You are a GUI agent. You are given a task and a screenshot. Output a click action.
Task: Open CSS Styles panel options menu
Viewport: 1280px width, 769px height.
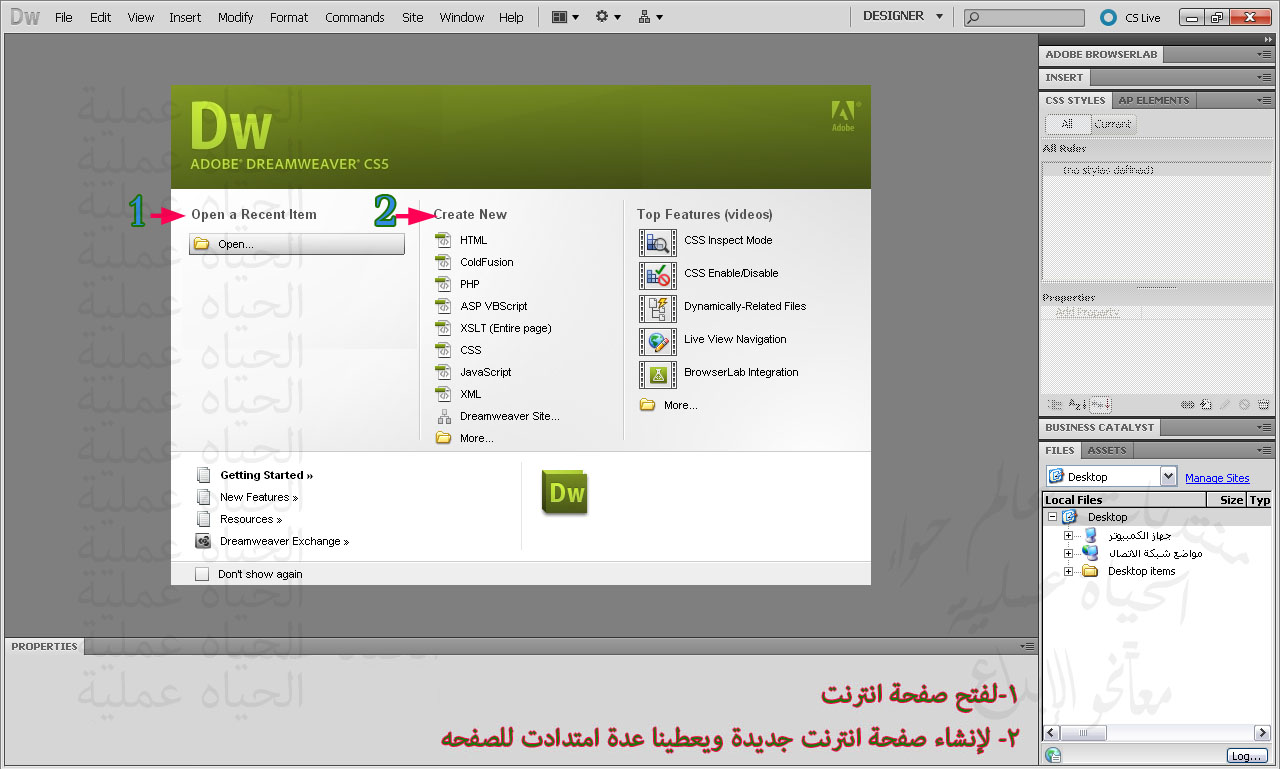pyautogui.click(x=1265, y=100)
